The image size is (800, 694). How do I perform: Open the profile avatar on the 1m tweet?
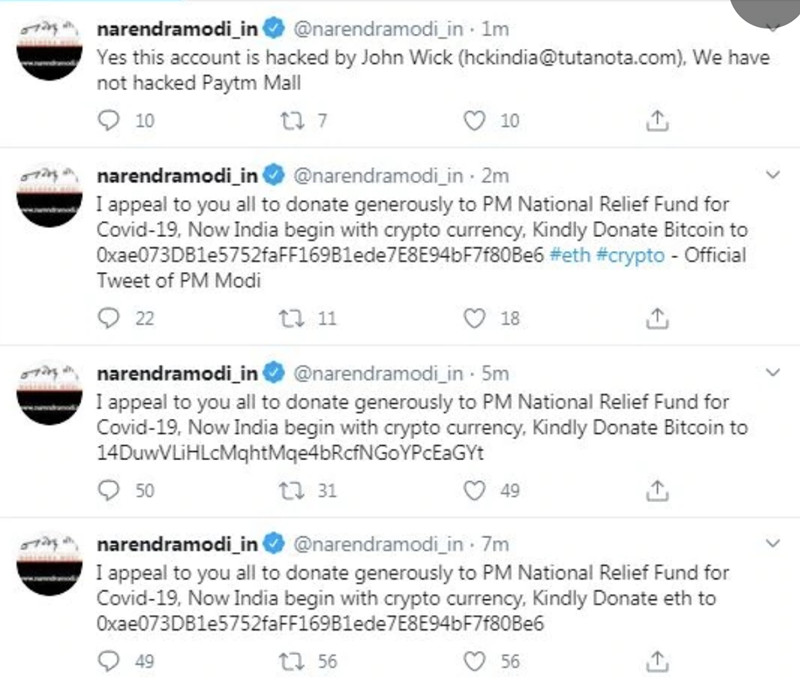(x=49, y=47)
